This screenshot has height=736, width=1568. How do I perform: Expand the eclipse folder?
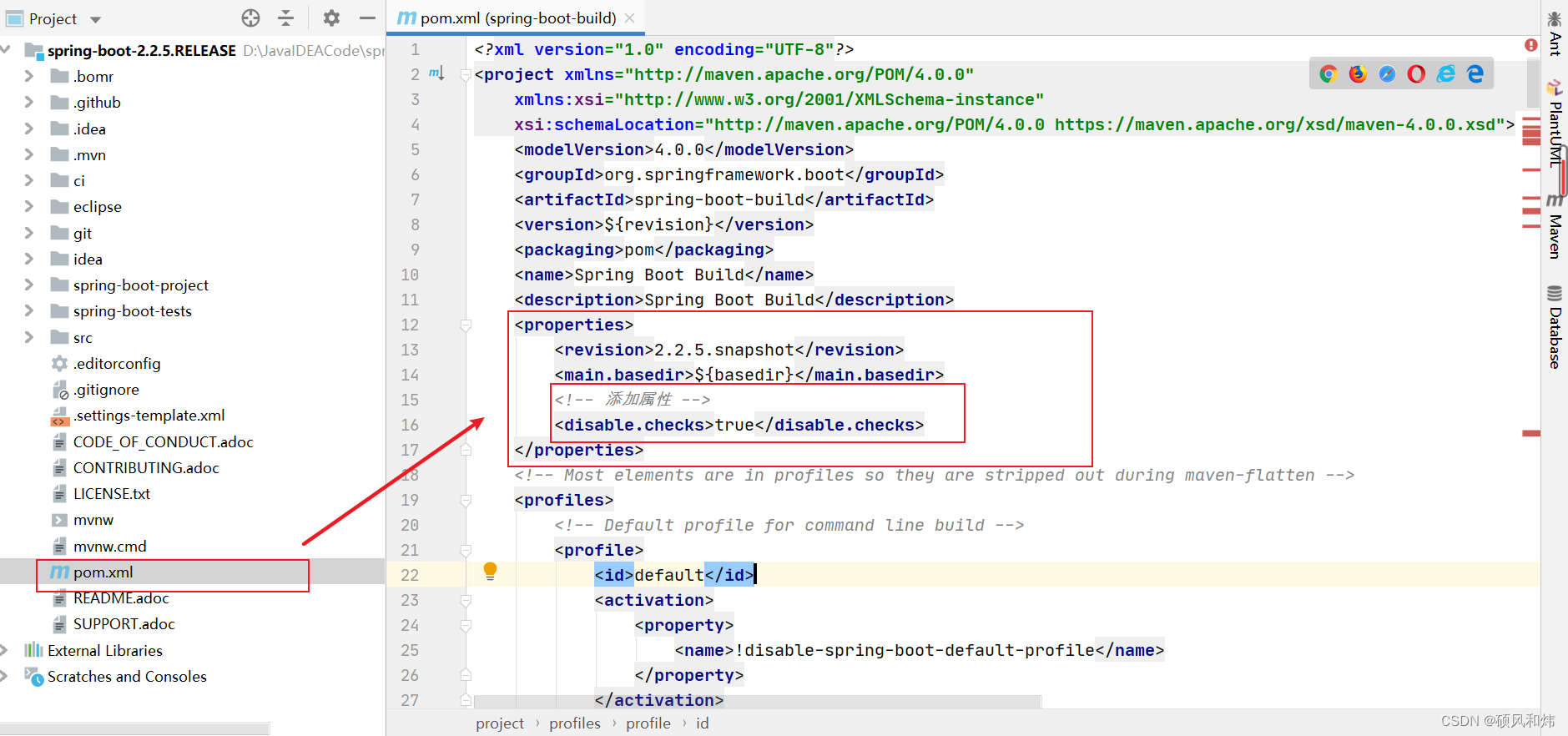pos(29,206)
